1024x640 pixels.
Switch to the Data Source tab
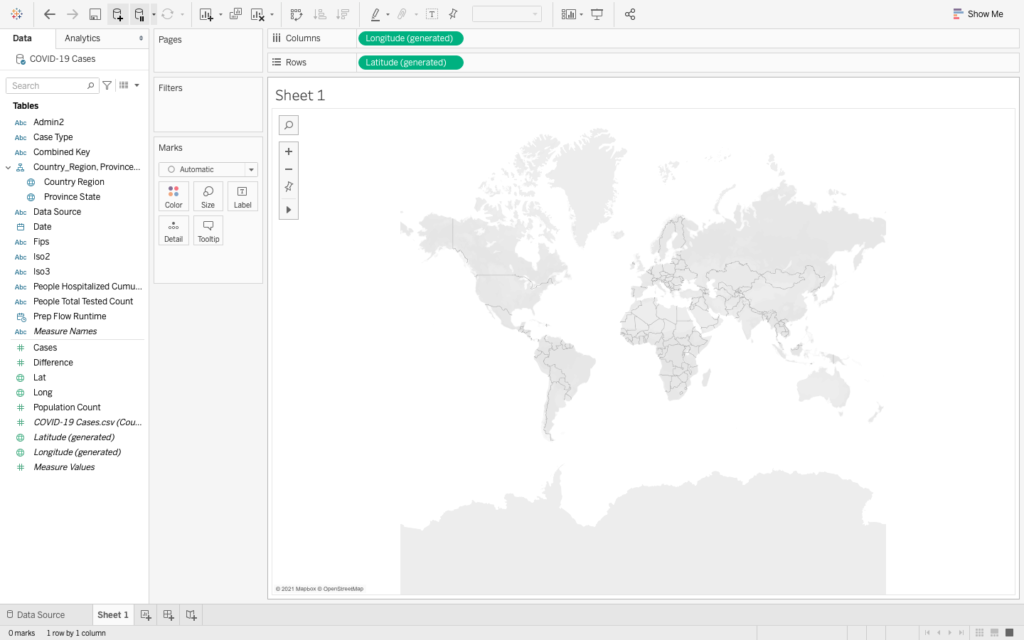pyautogui.click(x=40, y=614)
